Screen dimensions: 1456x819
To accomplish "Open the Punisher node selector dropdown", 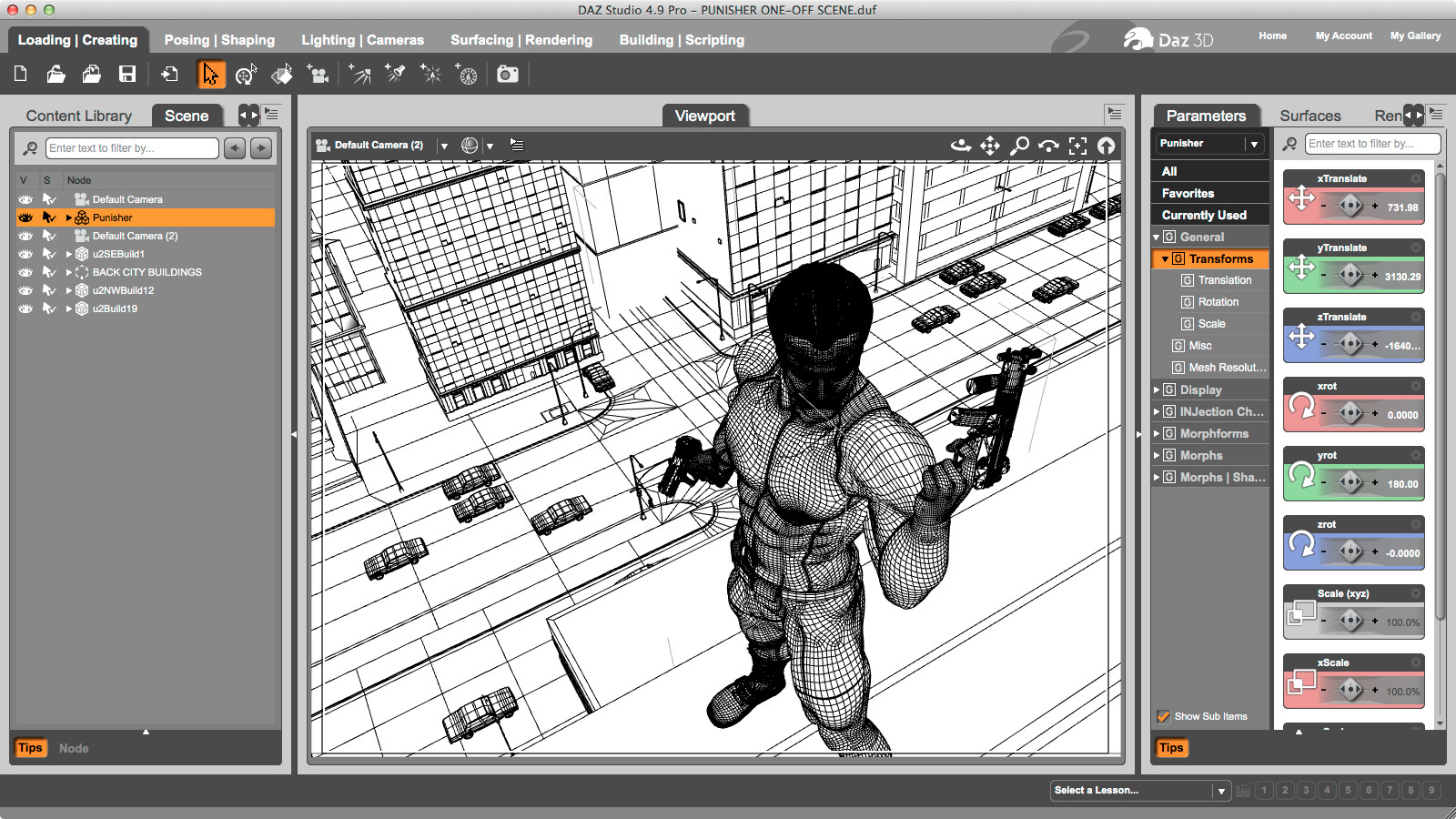I will [x=1254, y=144].
